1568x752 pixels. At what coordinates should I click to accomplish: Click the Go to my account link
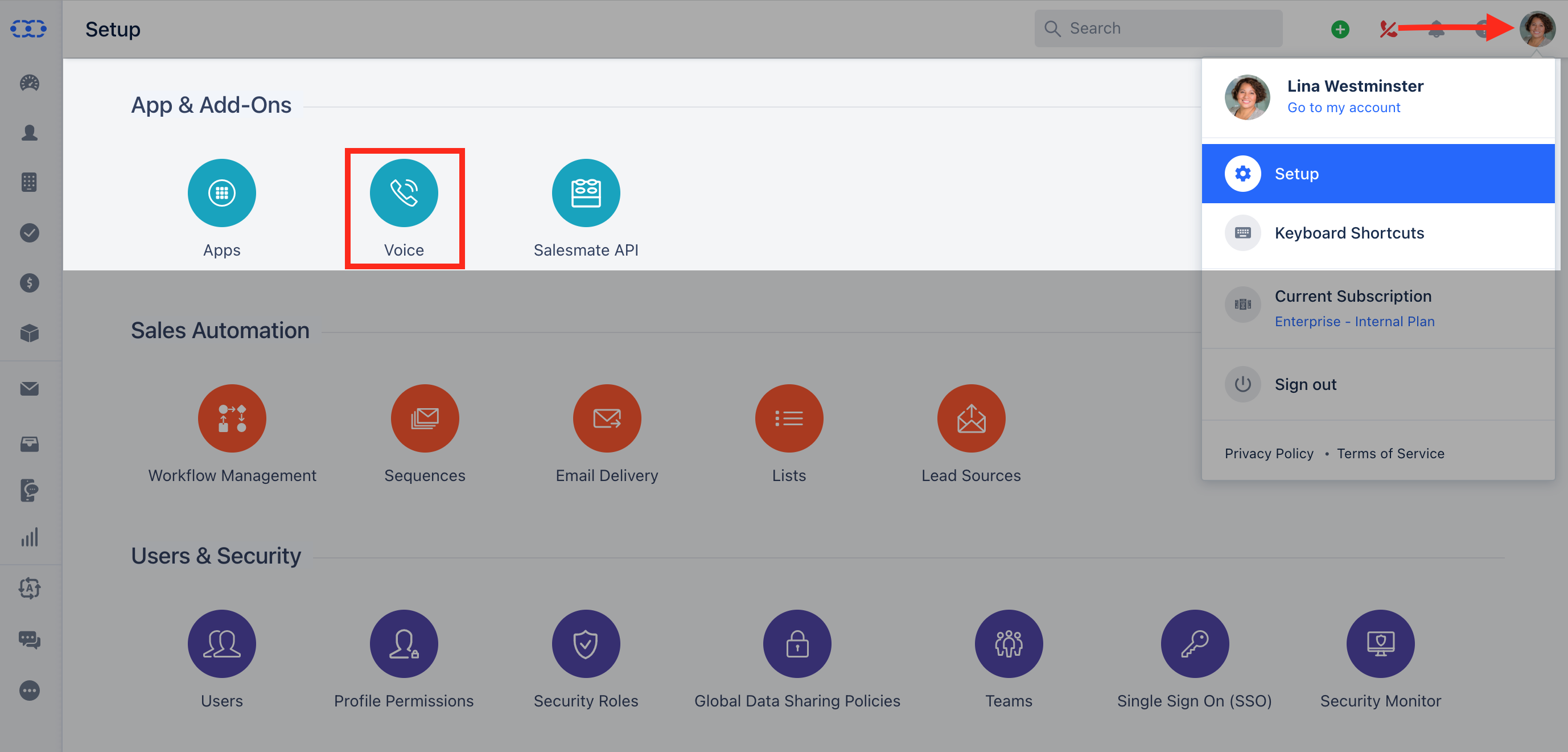tap(1343, 108)
